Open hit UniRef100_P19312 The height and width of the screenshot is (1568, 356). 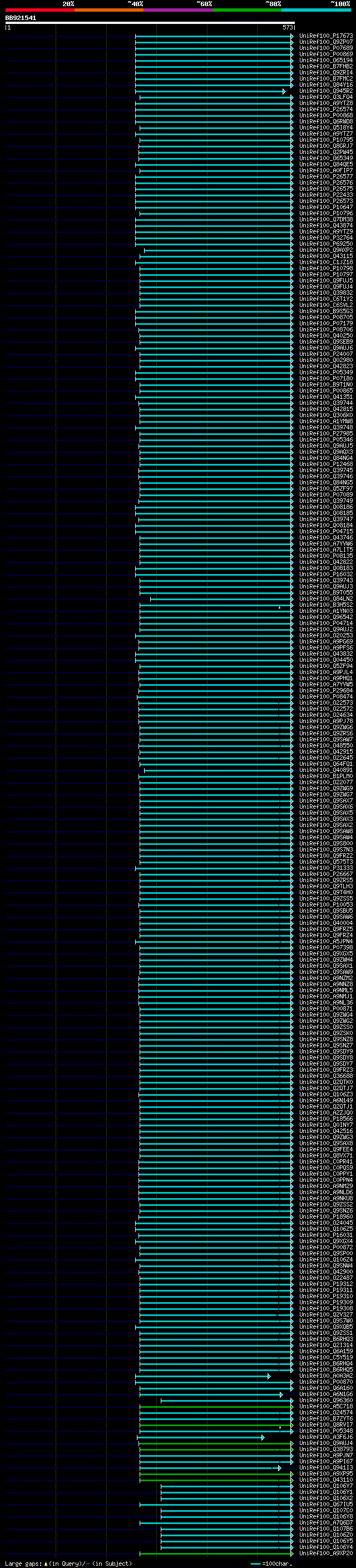[x=326, y=1284]
